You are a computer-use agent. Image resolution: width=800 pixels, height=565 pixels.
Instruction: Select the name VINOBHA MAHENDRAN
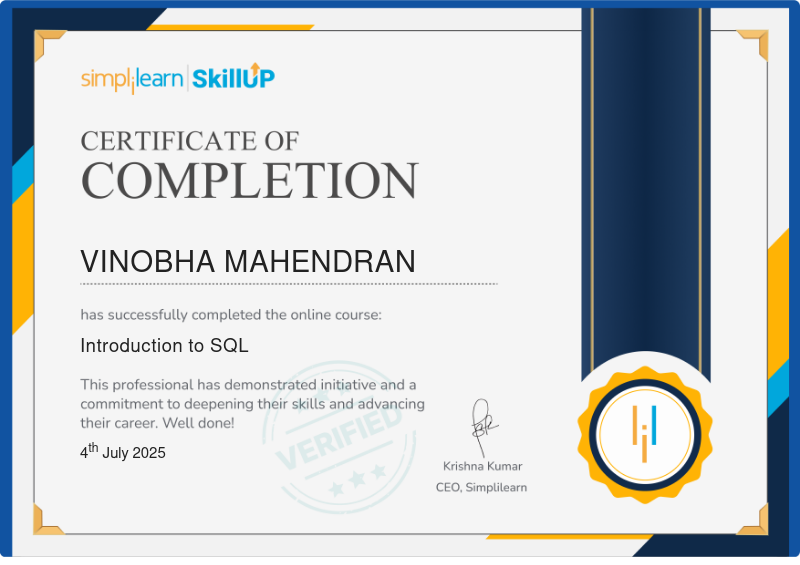point(248,262)
